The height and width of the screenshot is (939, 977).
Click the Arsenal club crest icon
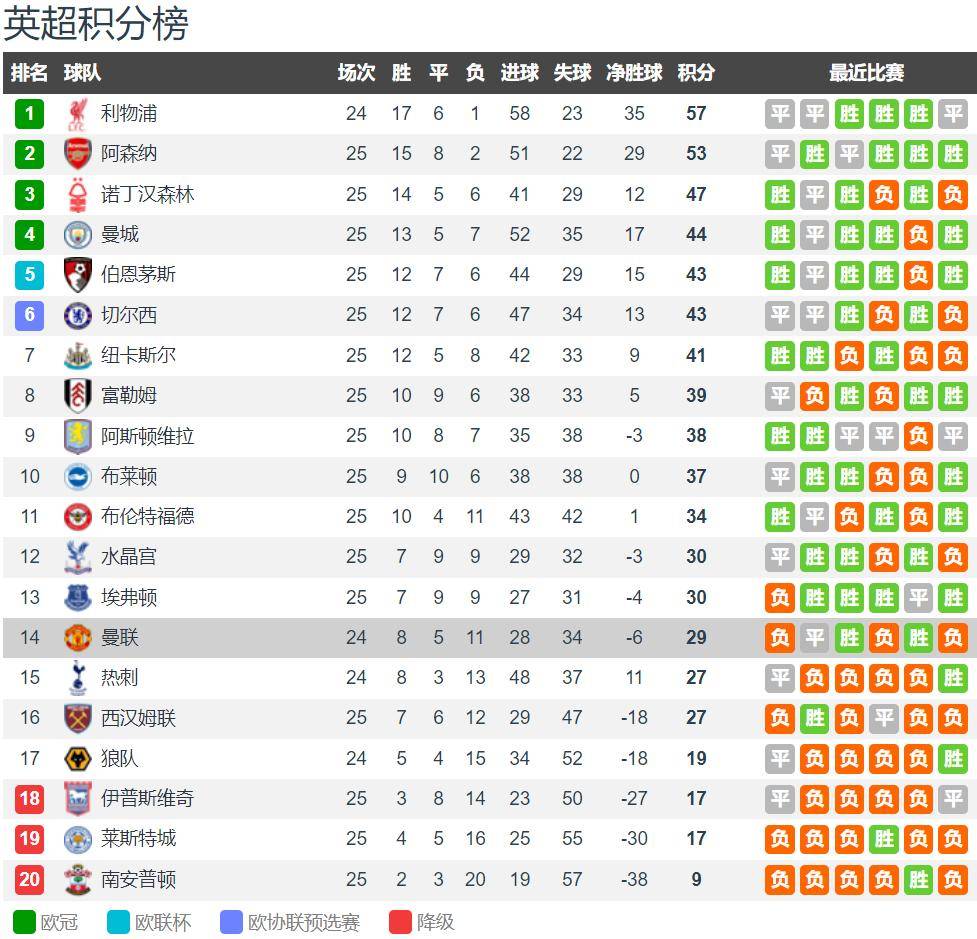coord(77,154)
